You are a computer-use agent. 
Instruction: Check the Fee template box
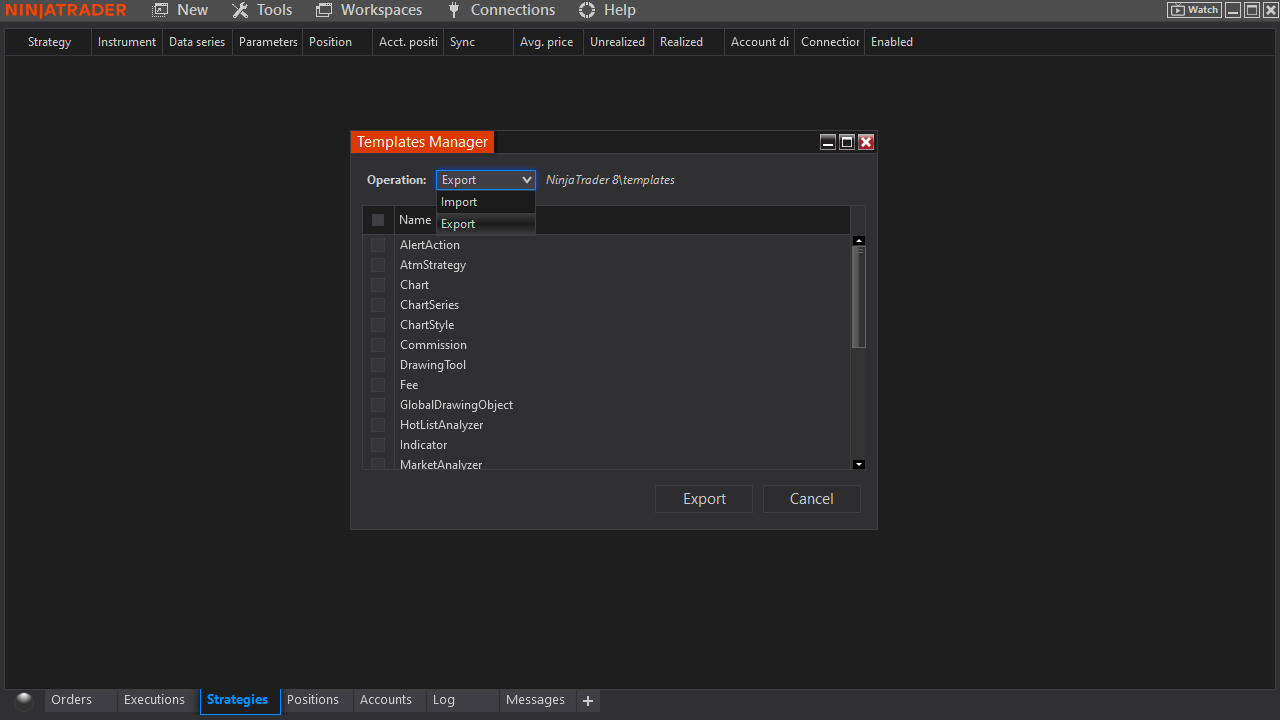pyautogui.click(x=378, y=385)
